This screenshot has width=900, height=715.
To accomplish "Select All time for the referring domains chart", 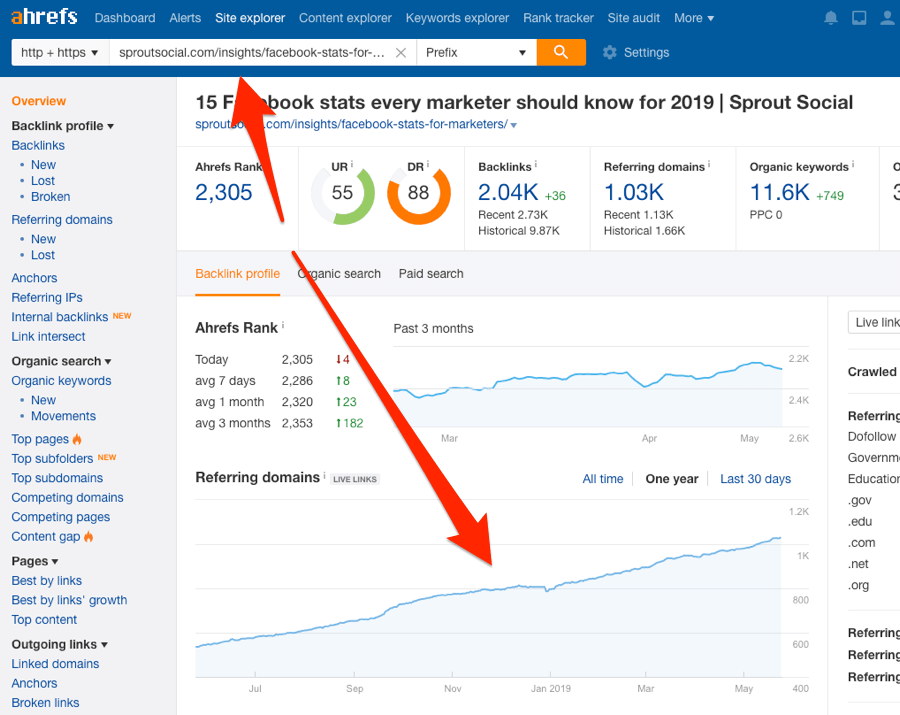I will [x=603, y=479].
